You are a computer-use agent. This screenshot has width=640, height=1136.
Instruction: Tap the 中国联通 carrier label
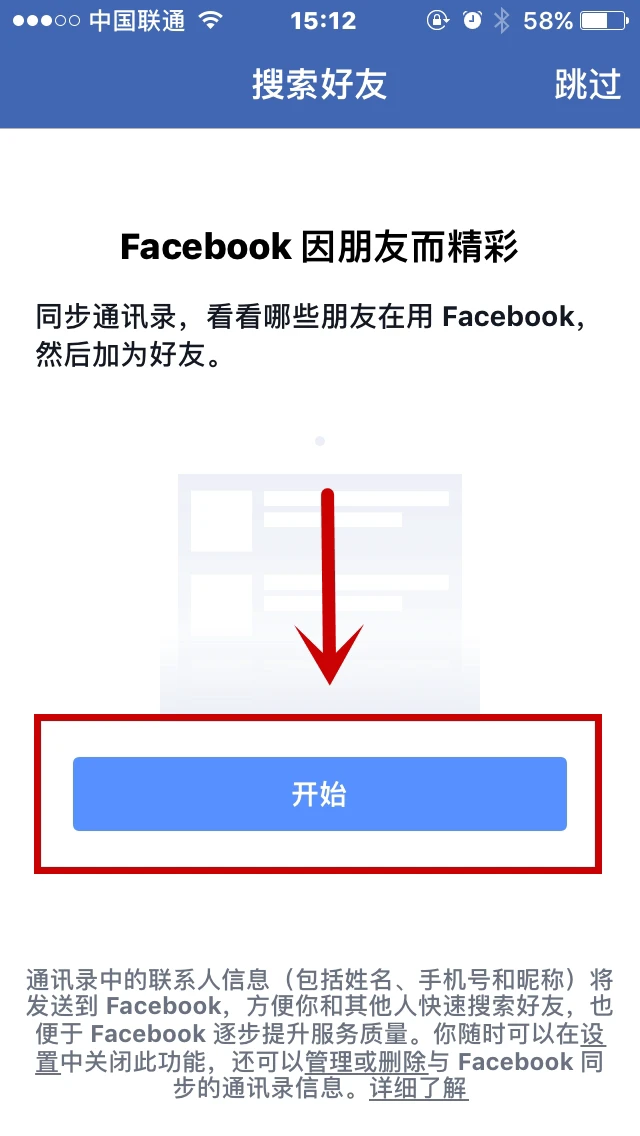pyautogui.click(x=137, y=20)
